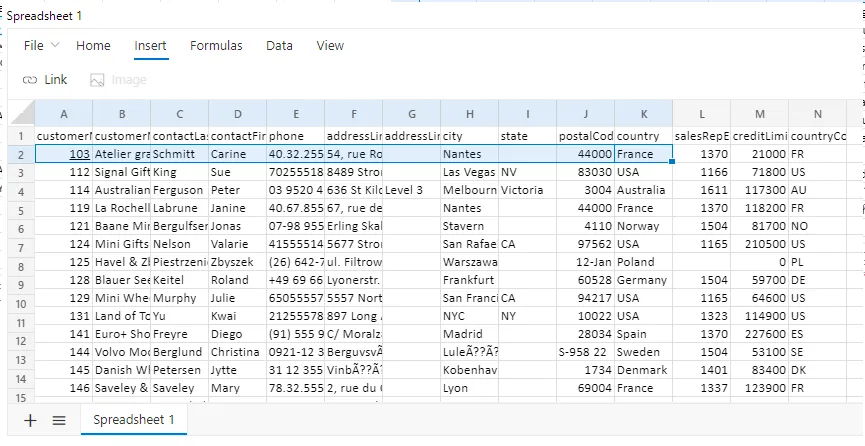Select row 14 header

pos(21,379)
